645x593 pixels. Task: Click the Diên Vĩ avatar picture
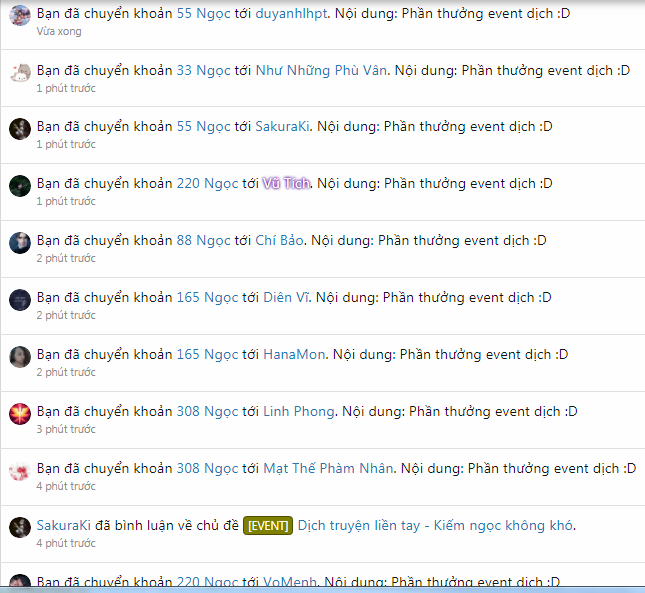pos(20,300)
